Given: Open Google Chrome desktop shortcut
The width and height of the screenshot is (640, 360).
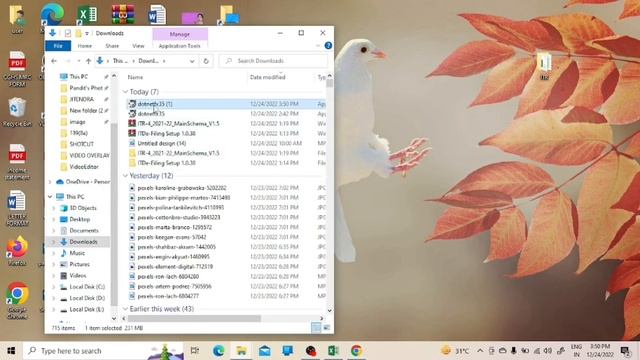Looking at the screenshot, I should pos(17,300).
